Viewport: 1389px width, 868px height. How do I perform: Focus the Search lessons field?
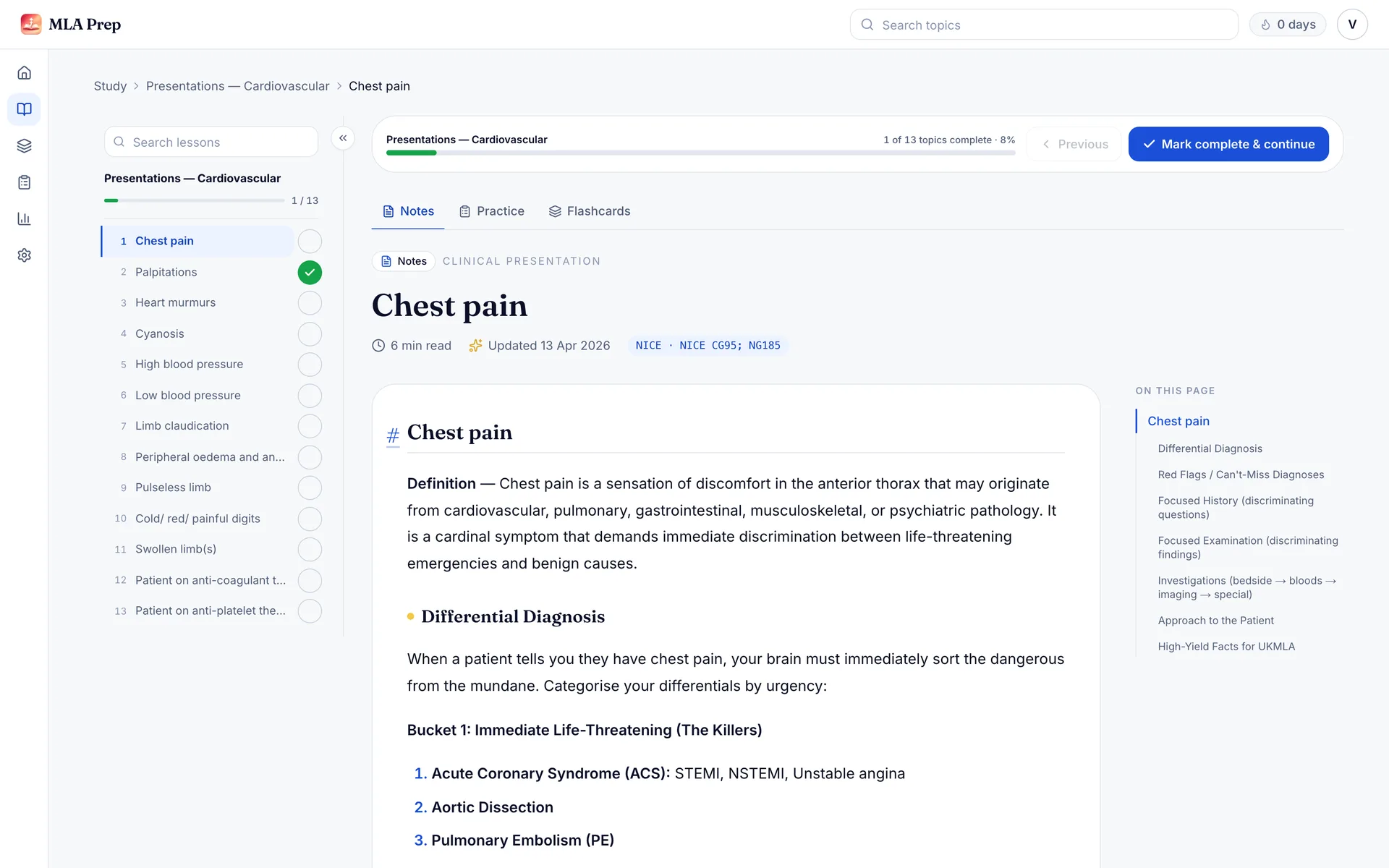pyautogui.click(x=211, y=142)
